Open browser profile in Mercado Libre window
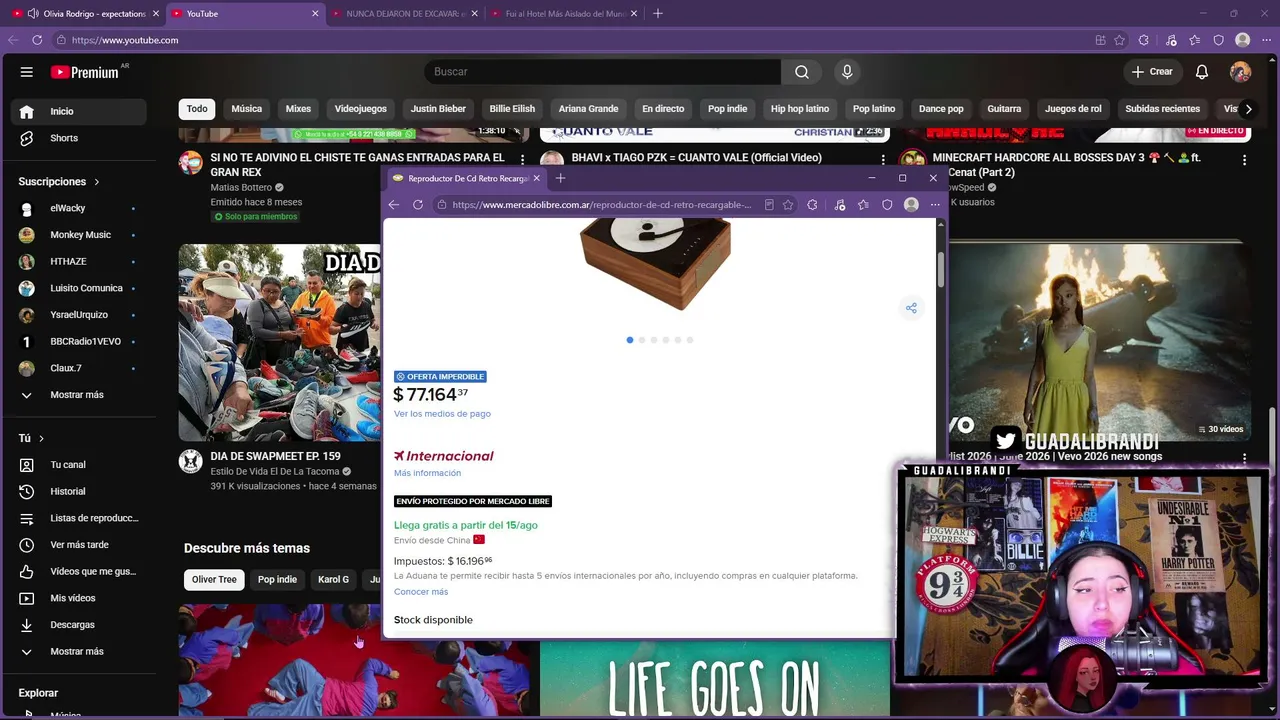This screenshot has width=1280, height=720. click(911, 205)
